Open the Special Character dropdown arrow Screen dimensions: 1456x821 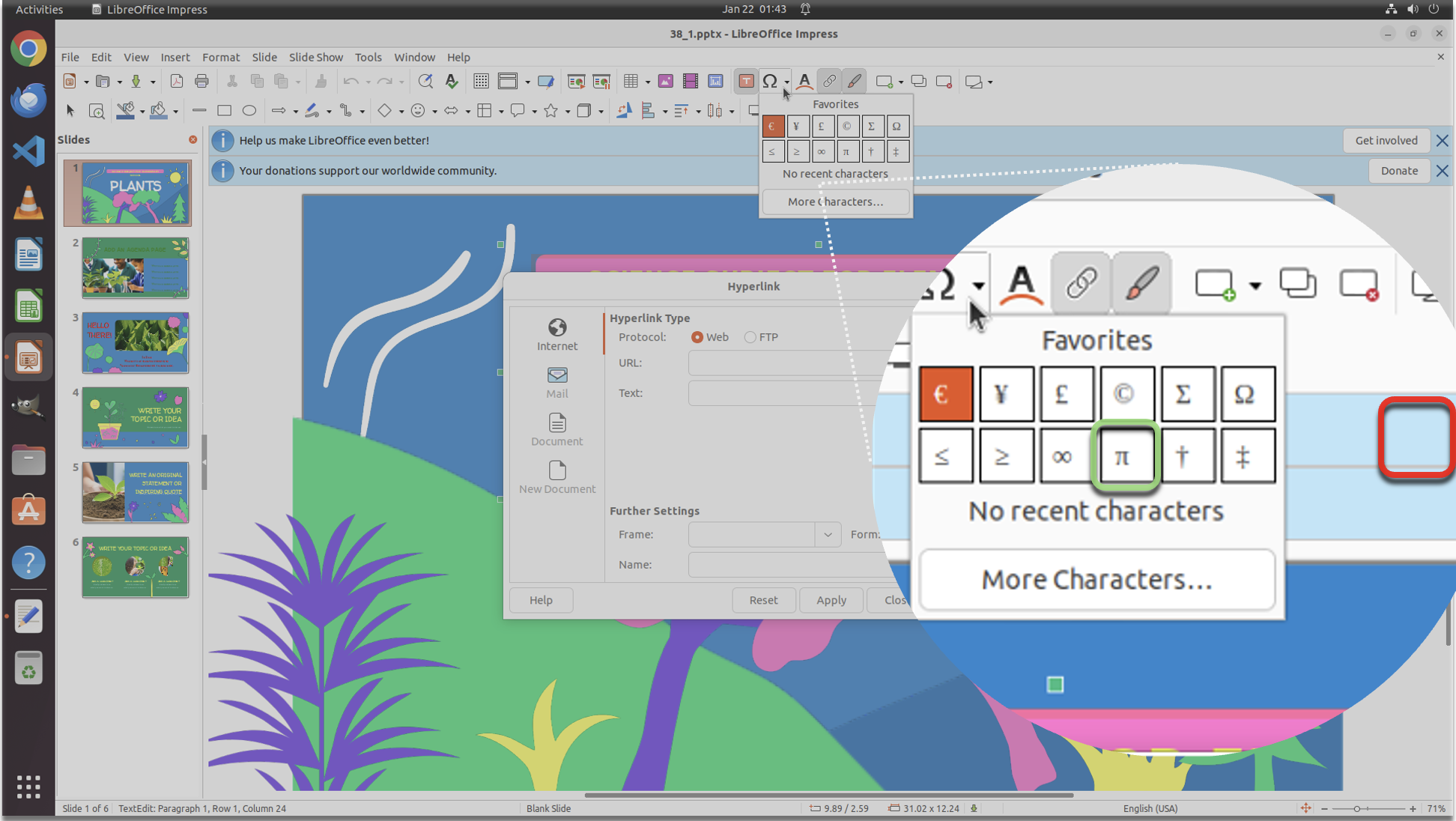(x=786, y=82)
